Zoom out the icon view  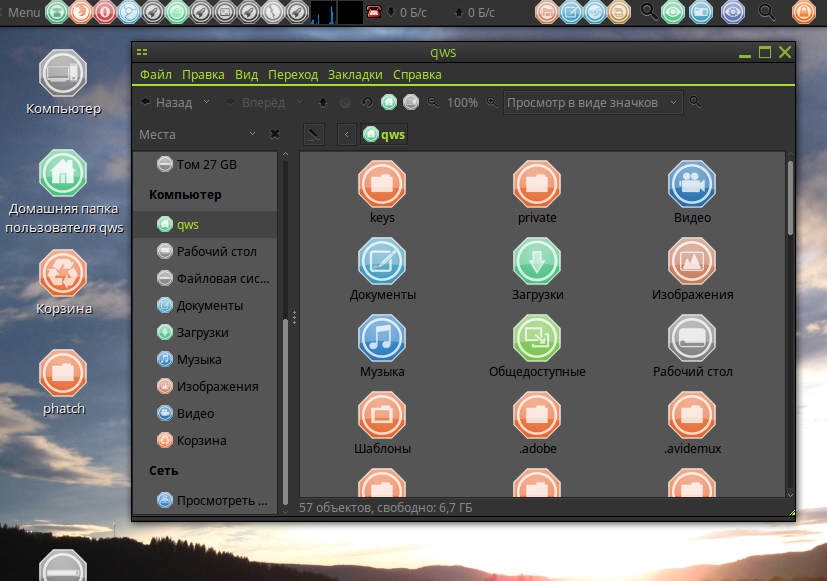(x=433, y=102)
